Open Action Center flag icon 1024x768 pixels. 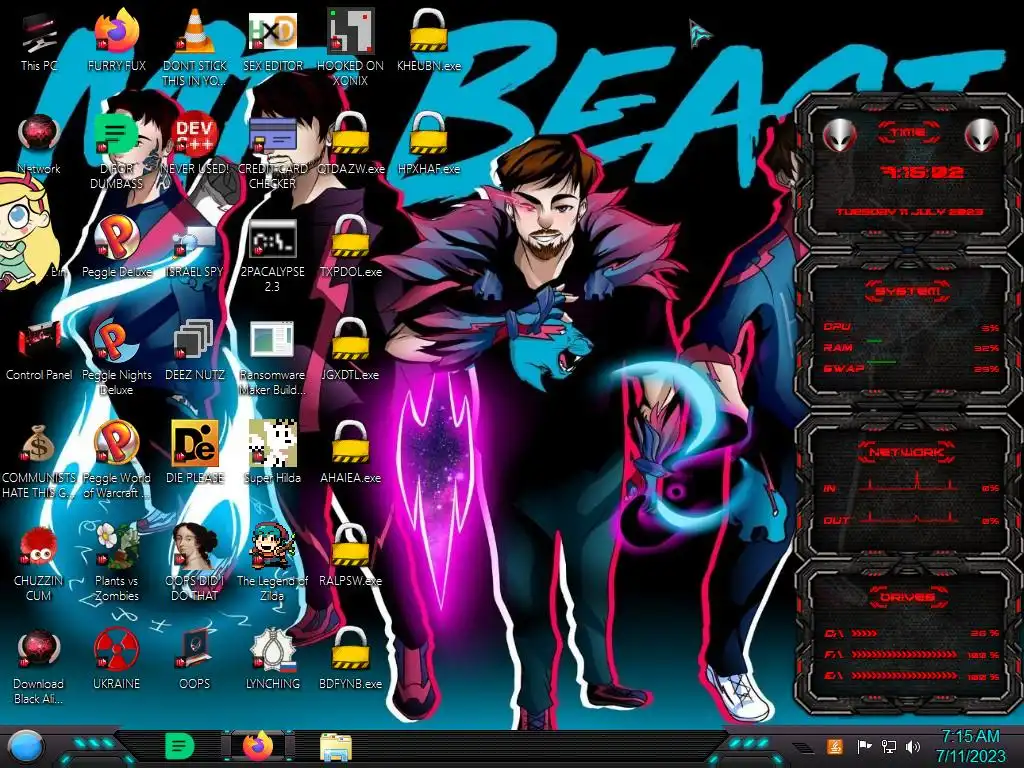pos(863,746)
